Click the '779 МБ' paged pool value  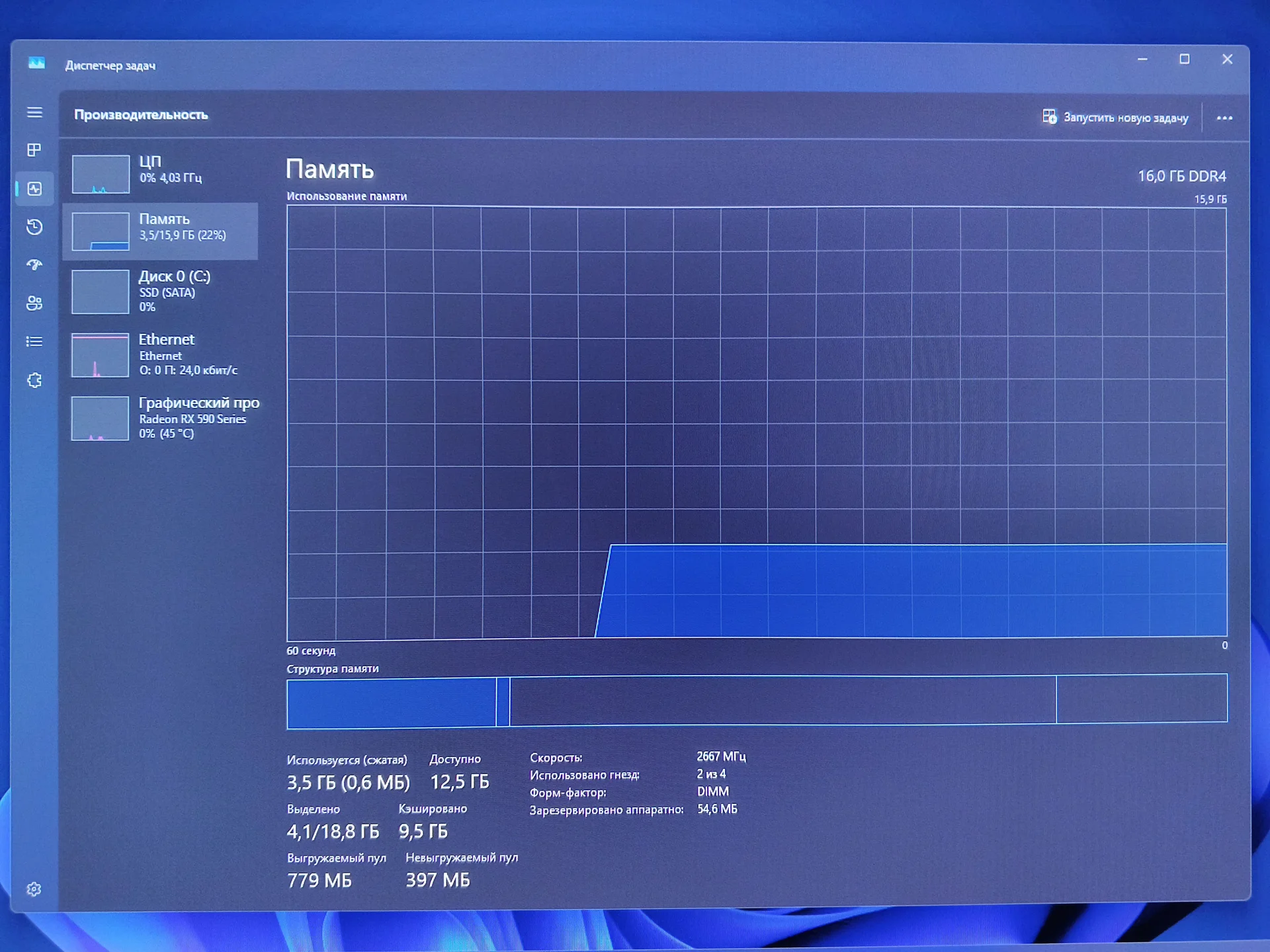coord(319,881)
